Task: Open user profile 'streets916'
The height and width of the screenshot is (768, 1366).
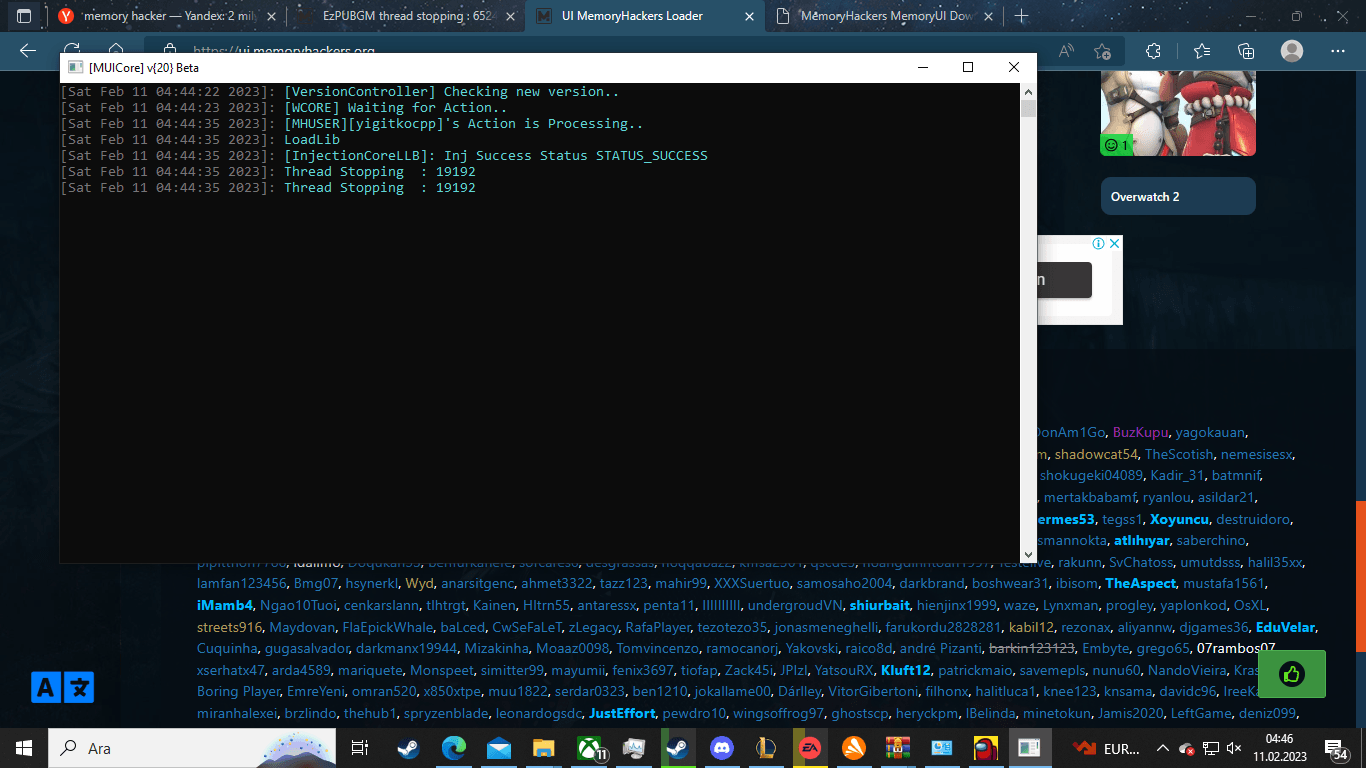Action: [x=229, y=627]
